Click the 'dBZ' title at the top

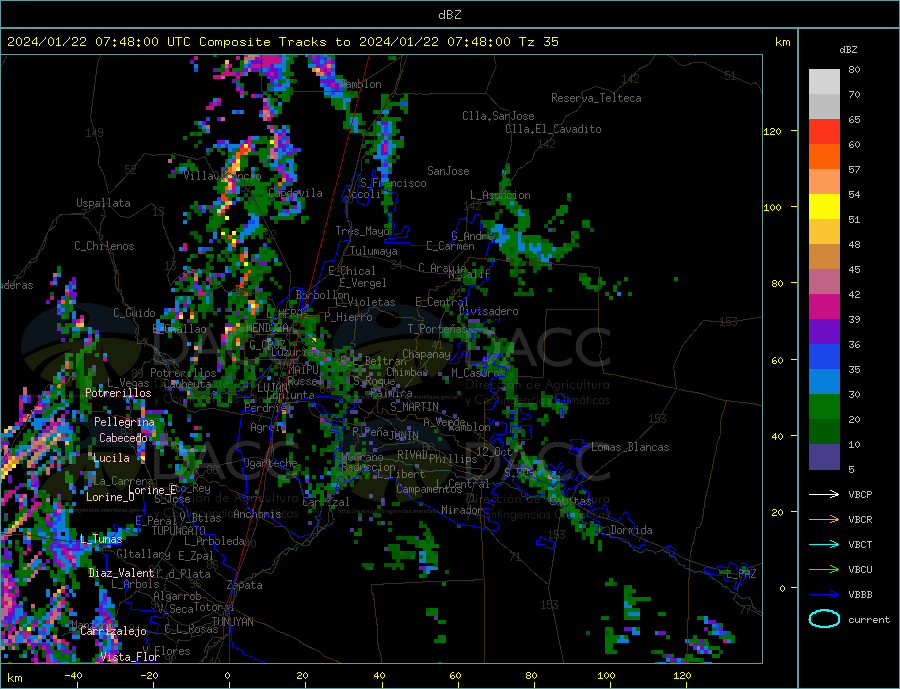click(449, 15)
